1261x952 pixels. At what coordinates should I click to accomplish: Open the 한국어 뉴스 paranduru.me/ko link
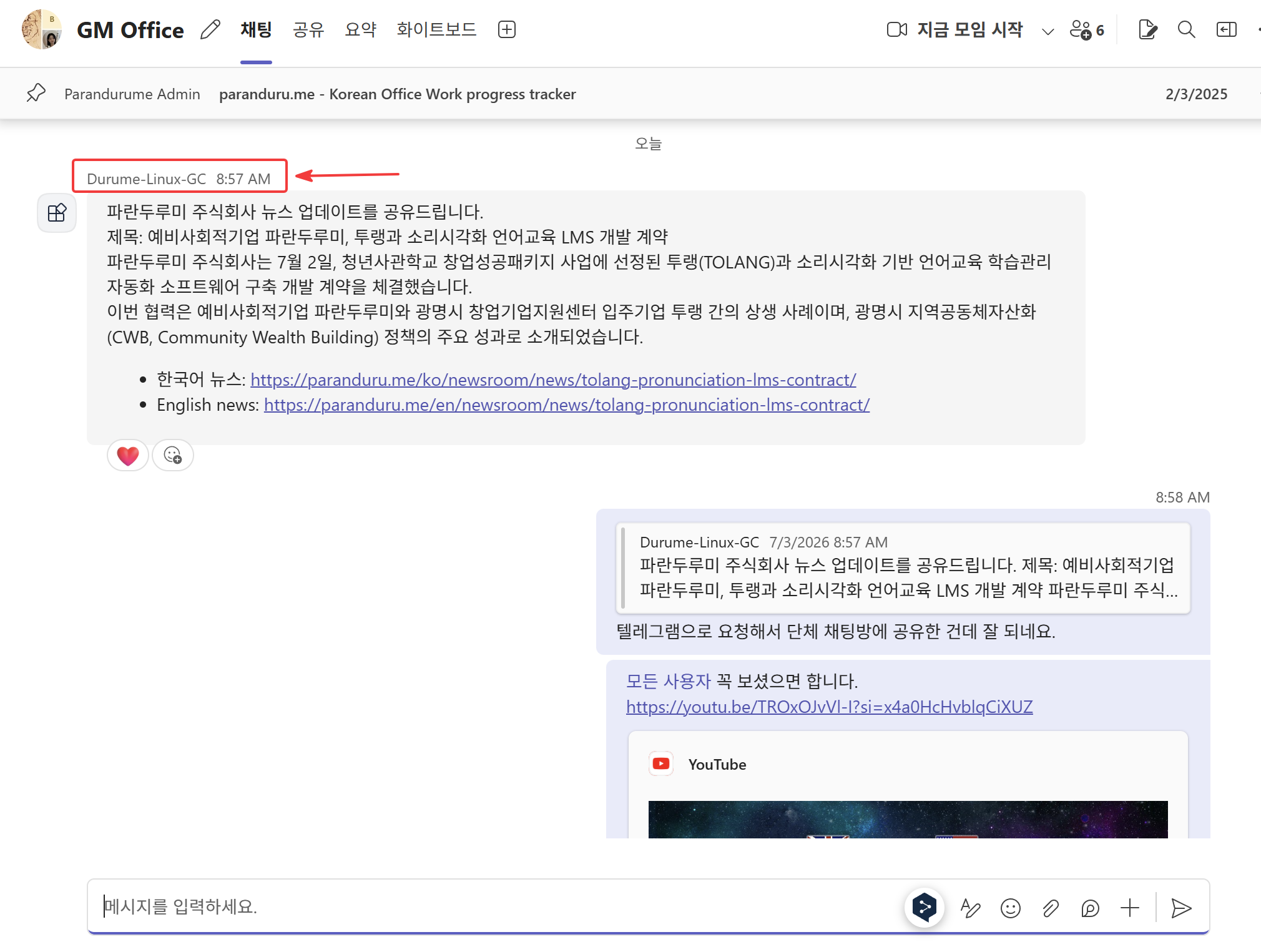coord(553,380)
